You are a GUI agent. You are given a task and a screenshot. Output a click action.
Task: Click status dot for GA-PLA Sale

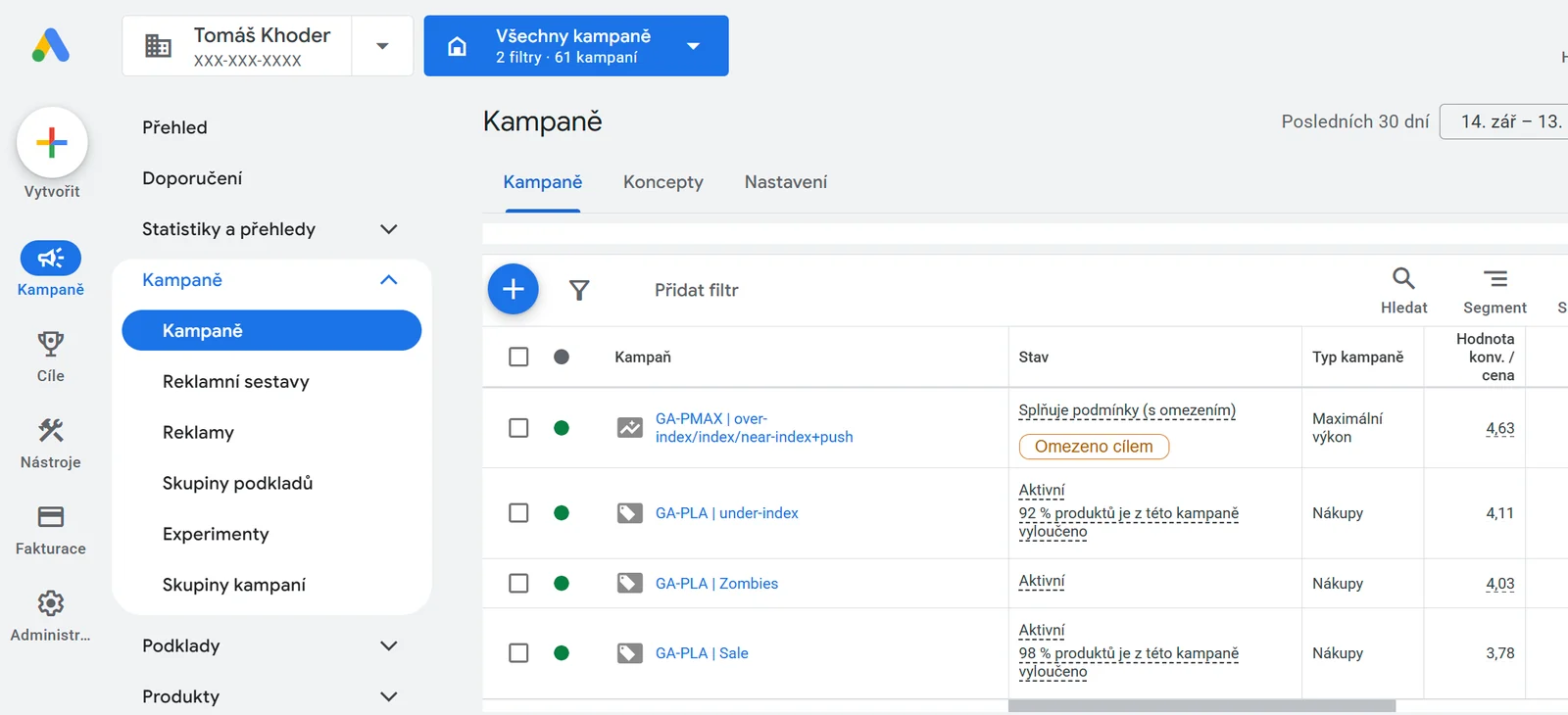click(562, 653)
